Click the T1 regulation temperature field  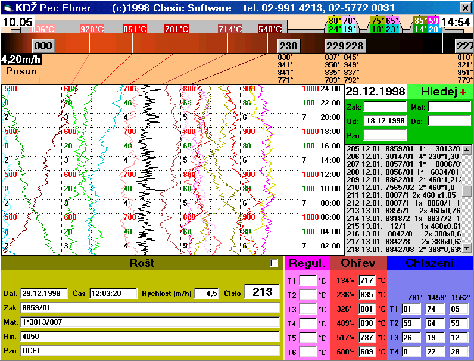pos(308,281)
